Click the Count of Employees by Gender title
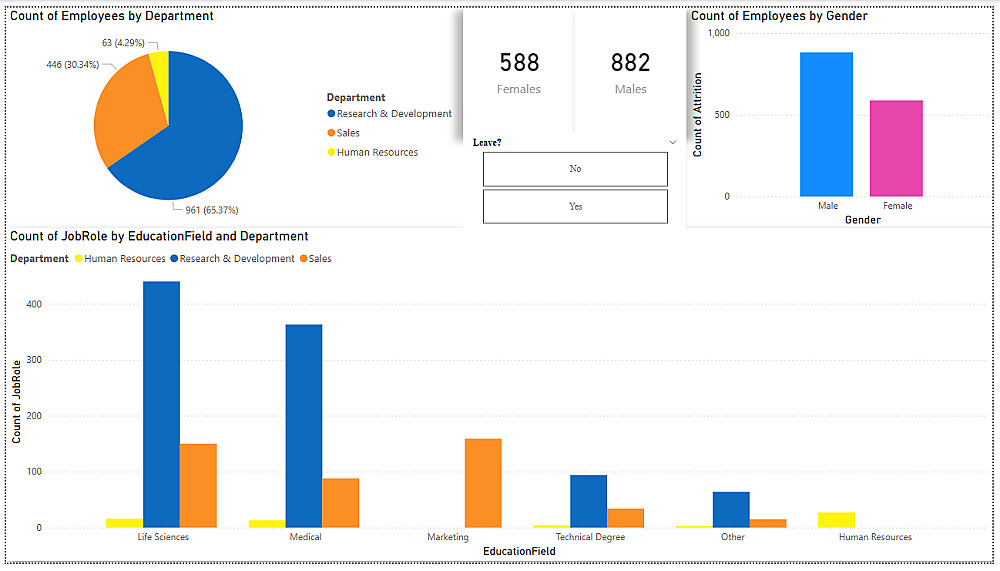This screenshot has height=571, width=1000. [779, 16]
